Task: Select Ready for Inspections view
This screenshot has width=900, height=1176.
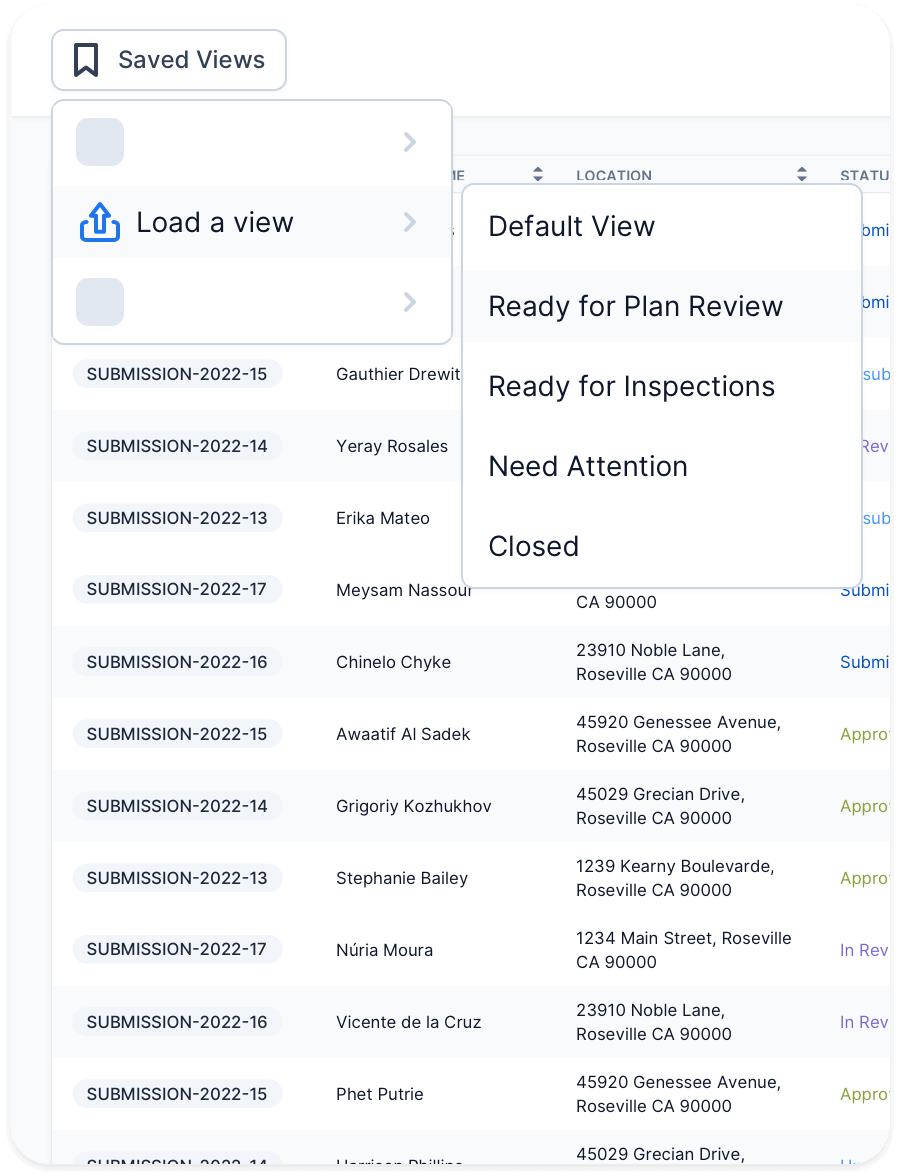Action: [x=631, y=386]
